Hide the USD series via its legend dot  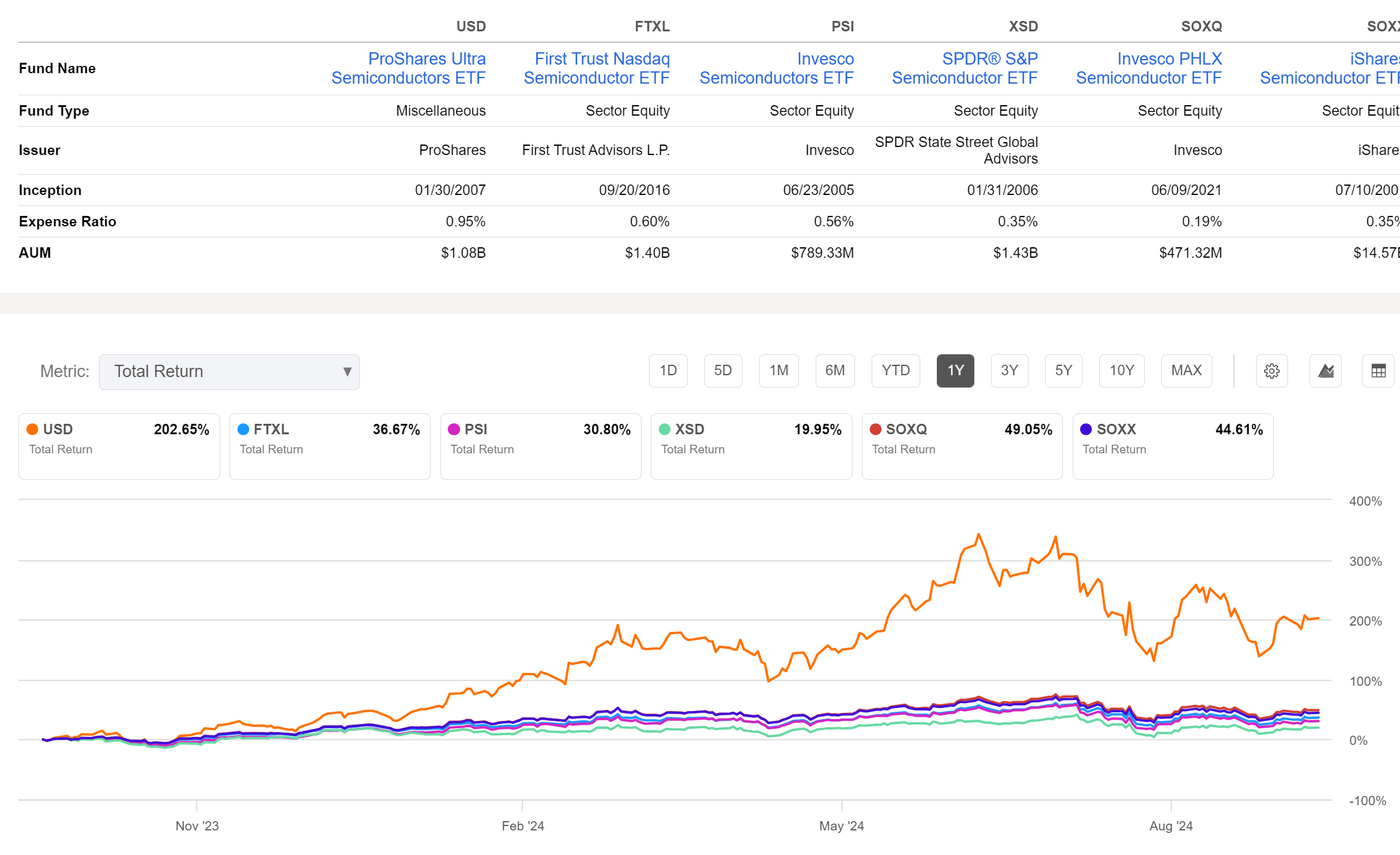tap(32, 429)
